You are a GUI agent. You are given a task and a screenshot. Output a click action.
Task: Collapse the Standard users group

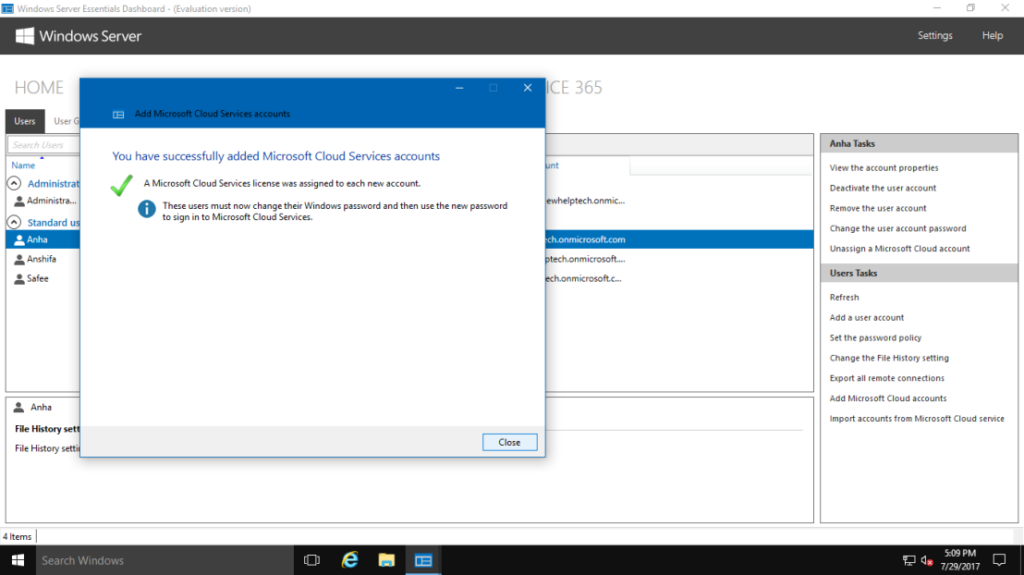tap(14, 222)
